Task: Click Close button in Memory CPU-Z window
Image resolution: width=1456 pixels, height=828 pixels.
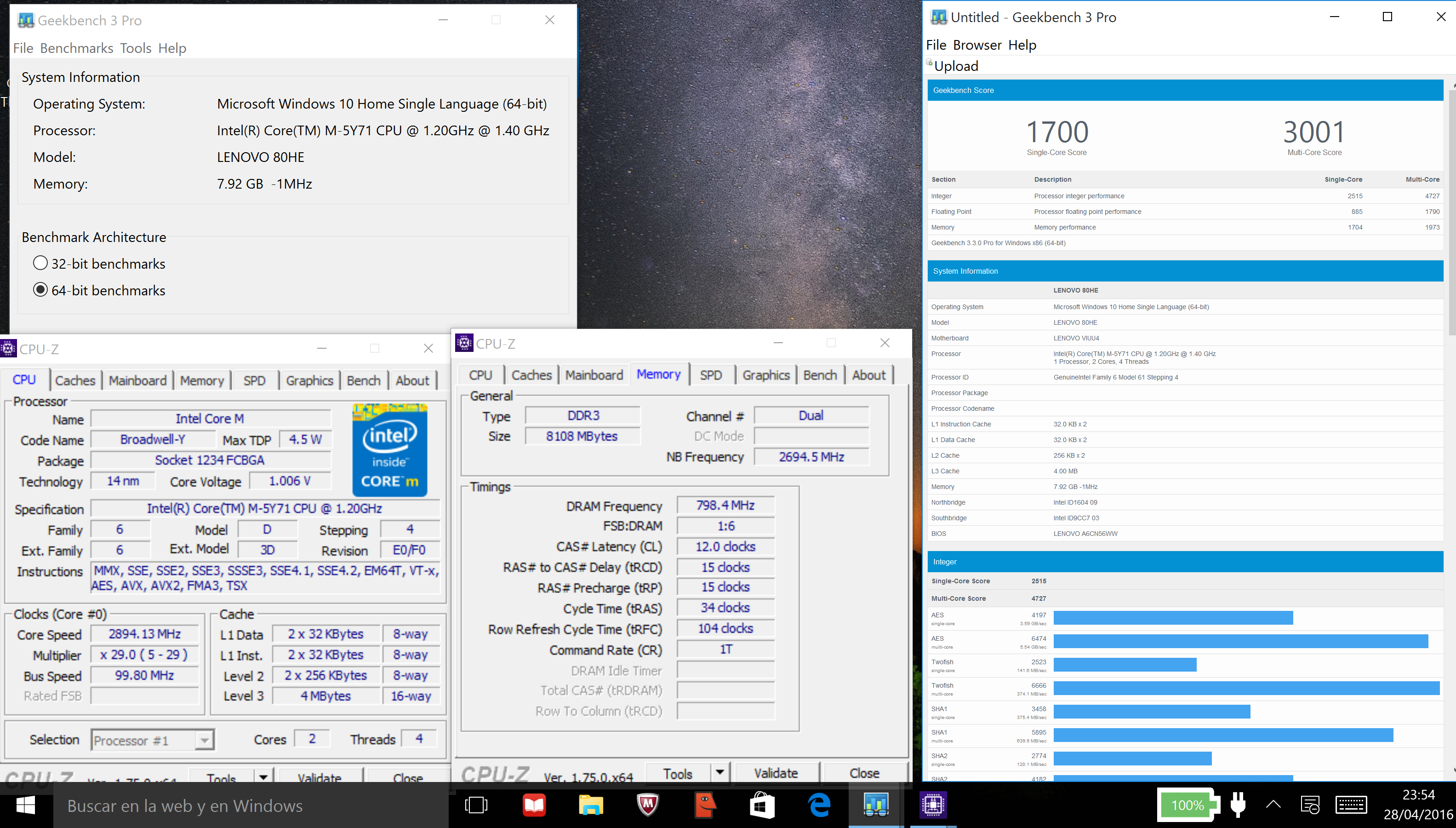Action: [x=865, y=773]
